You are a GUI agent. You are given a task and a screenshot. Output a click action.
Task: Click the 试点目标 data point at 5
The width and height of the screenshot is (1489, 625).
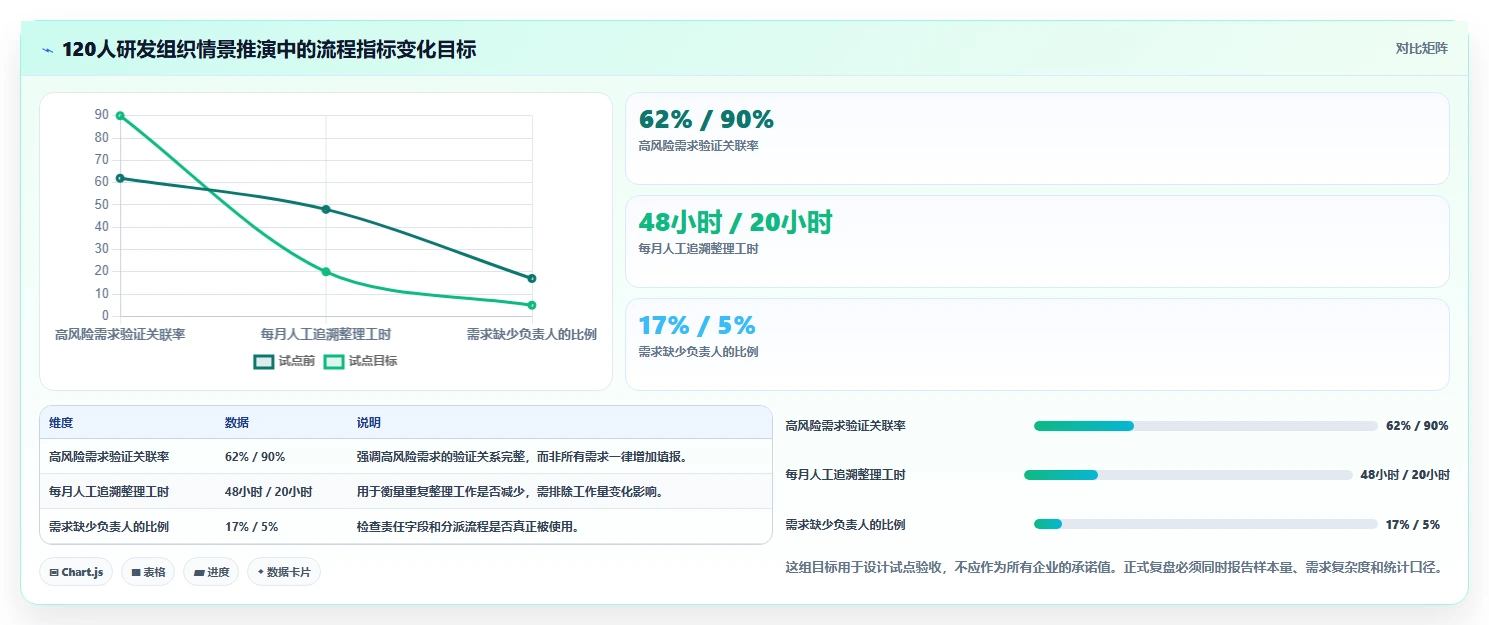coord(532,305)
